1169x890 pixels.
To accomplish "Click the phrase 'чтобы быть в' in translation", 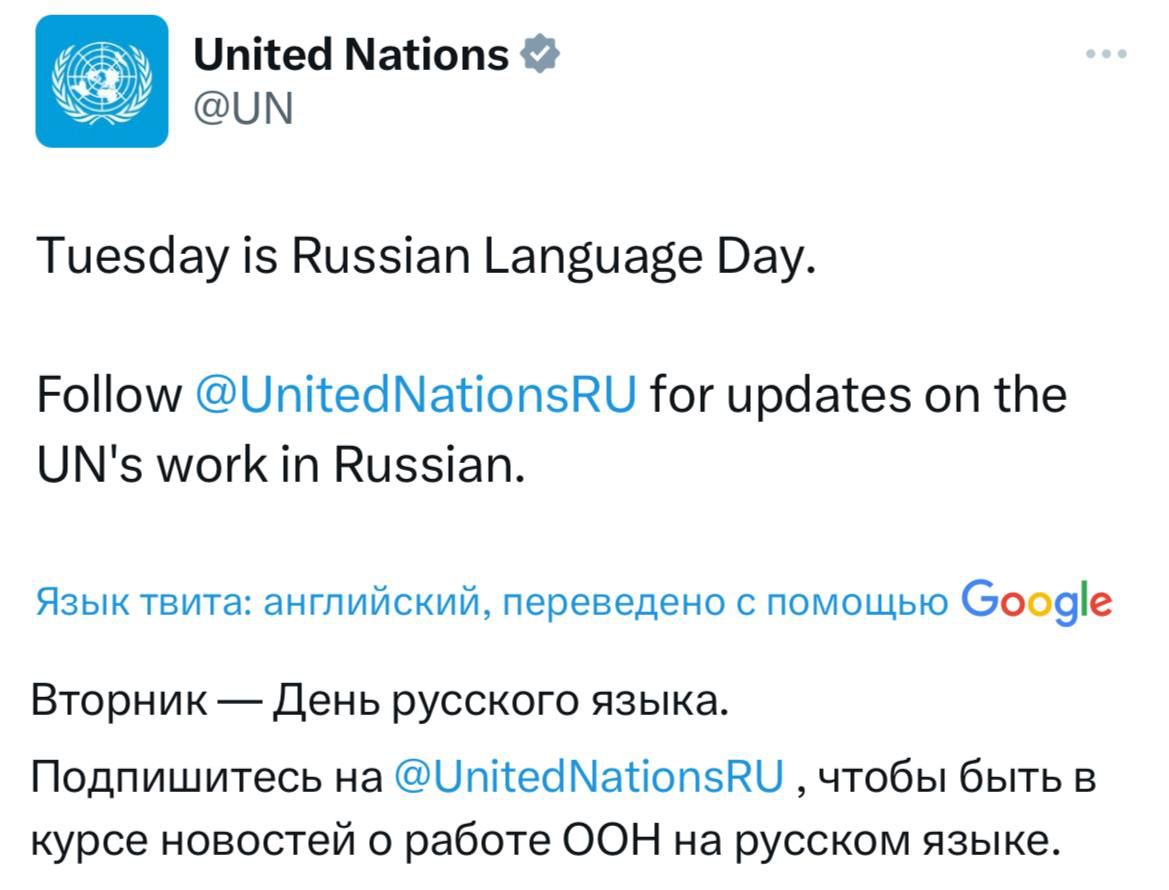I will [957, 777].
